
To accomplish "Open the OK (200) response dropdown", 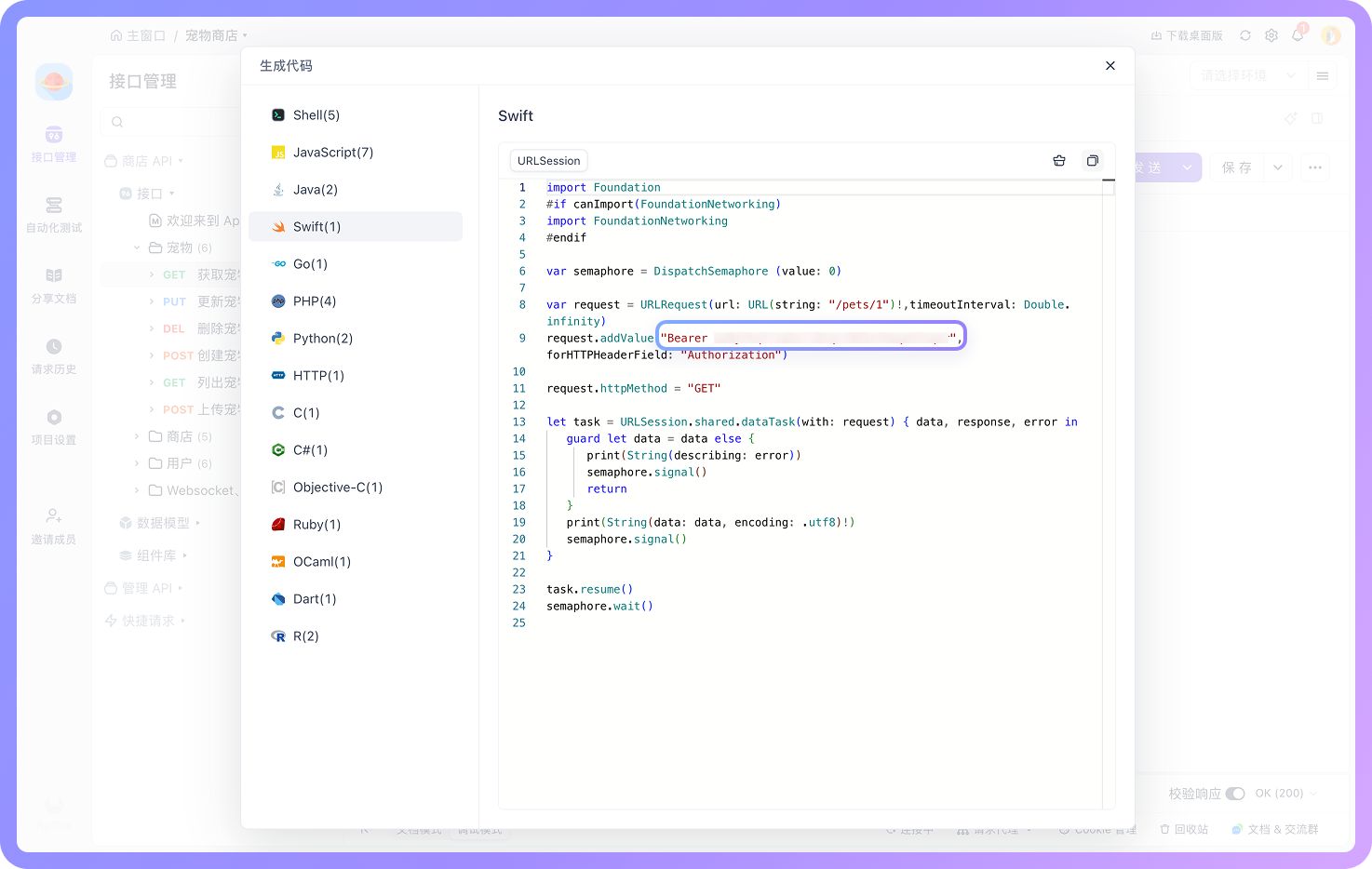I will coord(1286,794).
